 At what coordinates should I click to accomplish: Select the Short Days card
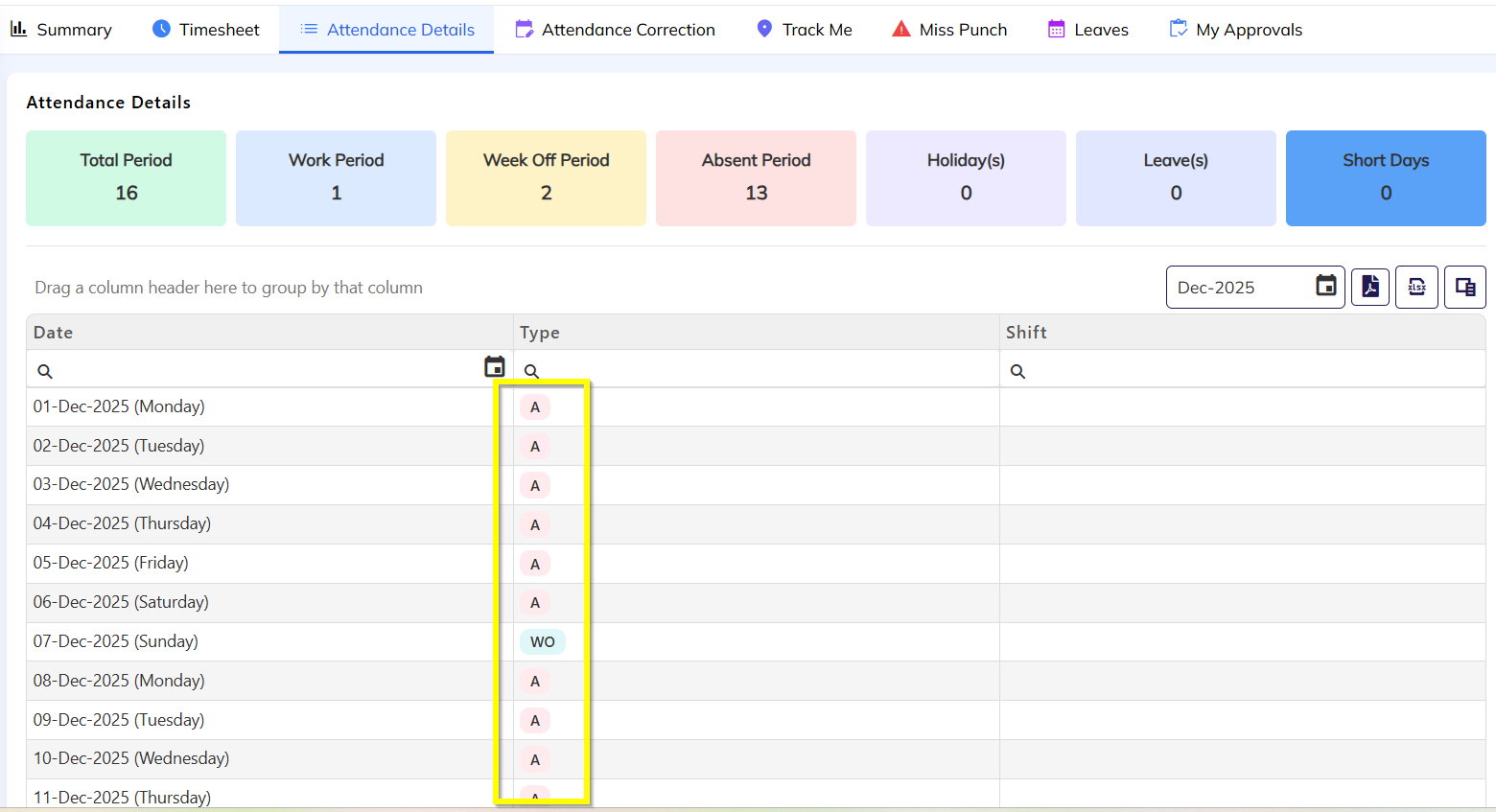coord(1385,178)
